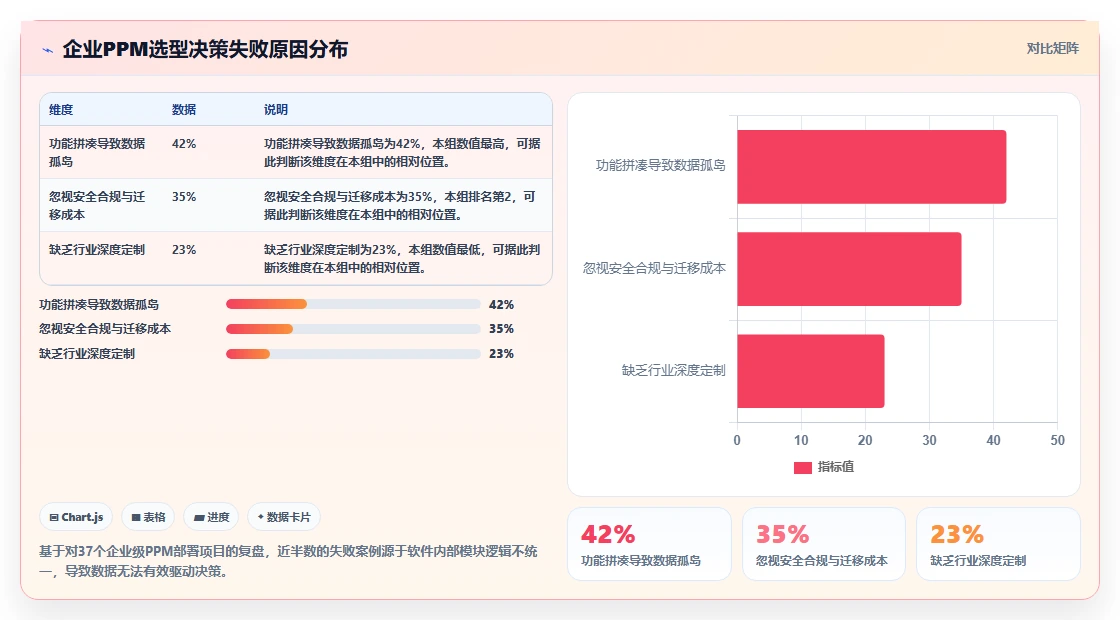The height and width of the screenshot is (620, 1120).
Task: Click chart axis label 功能拼凑导致数据孤岛
Action: coord(661,165)
